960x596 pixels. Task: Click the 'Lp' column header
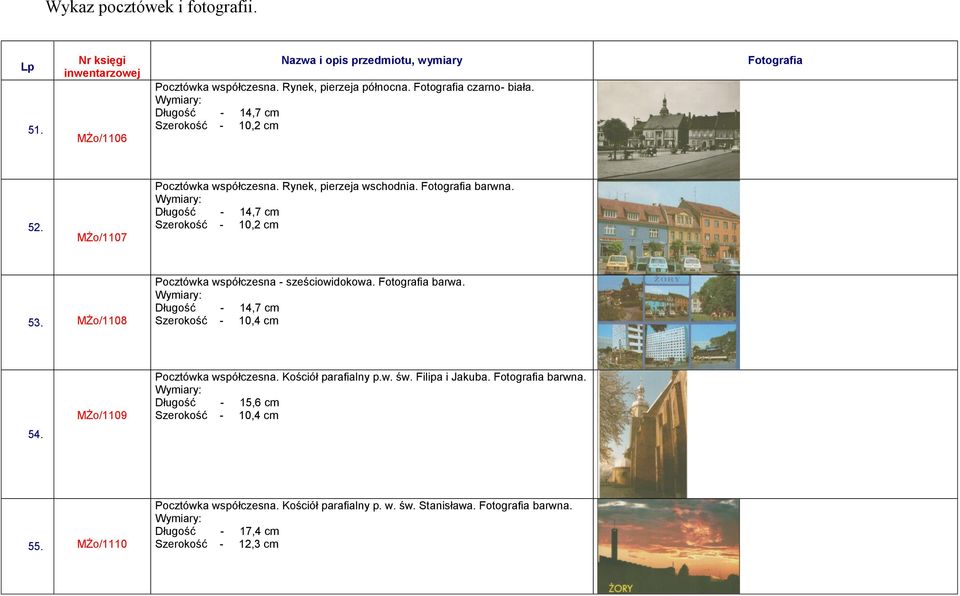click(x=28, y=67)
